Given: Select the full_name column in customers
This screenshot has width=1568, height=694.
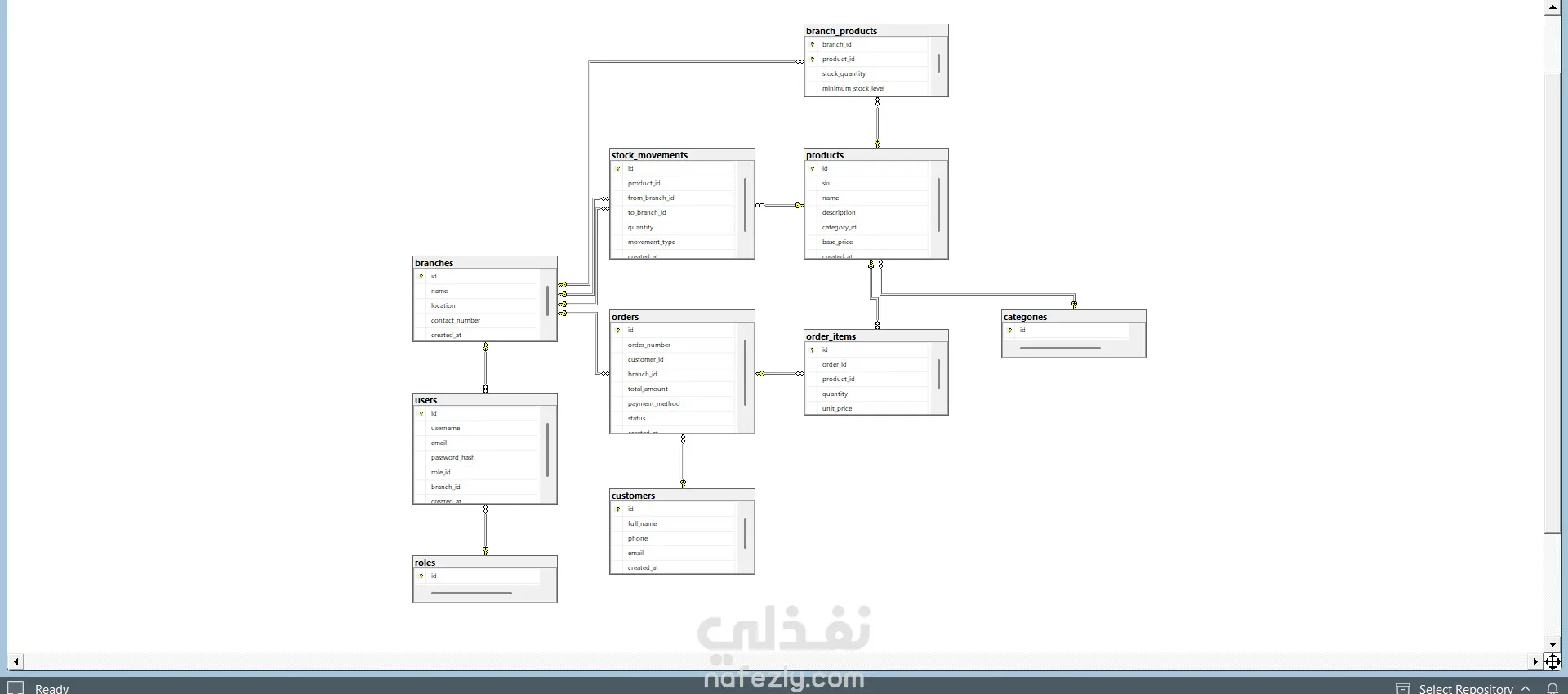Looking at the screenshot, I should 674,524.
